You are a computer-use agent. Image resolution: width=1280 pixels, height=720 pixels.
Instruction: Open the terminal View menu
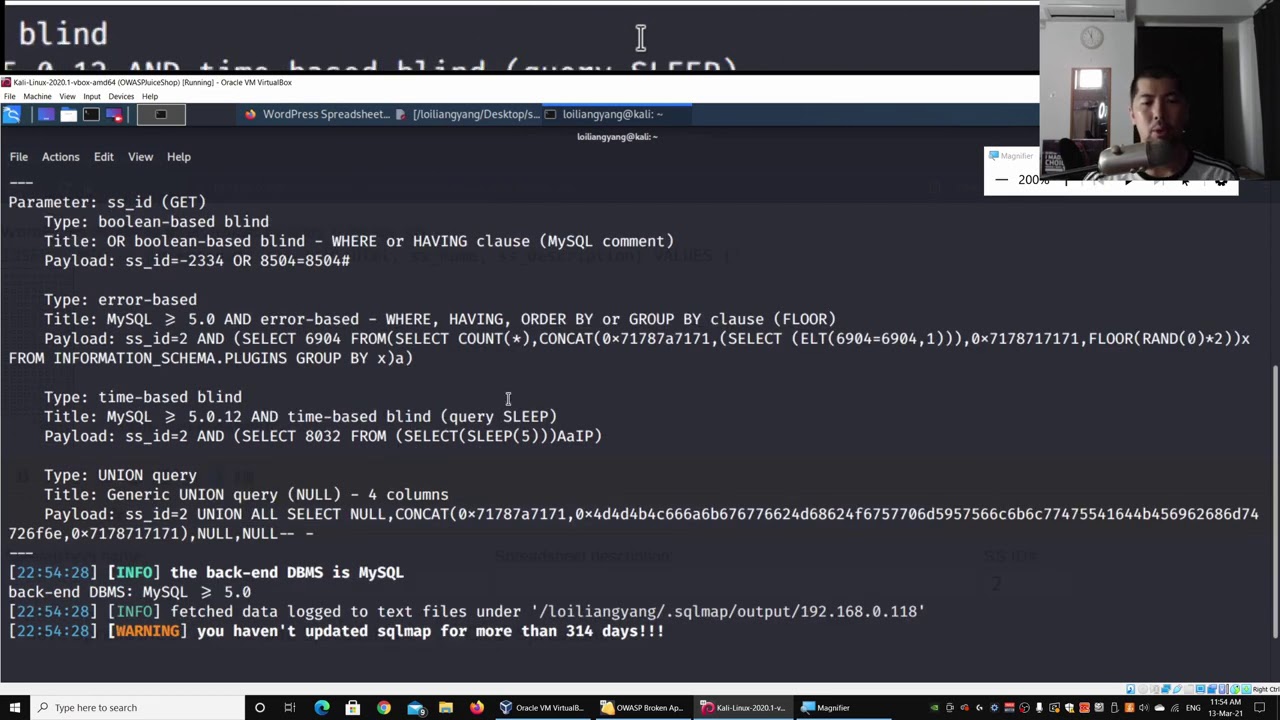click(140, 157)
